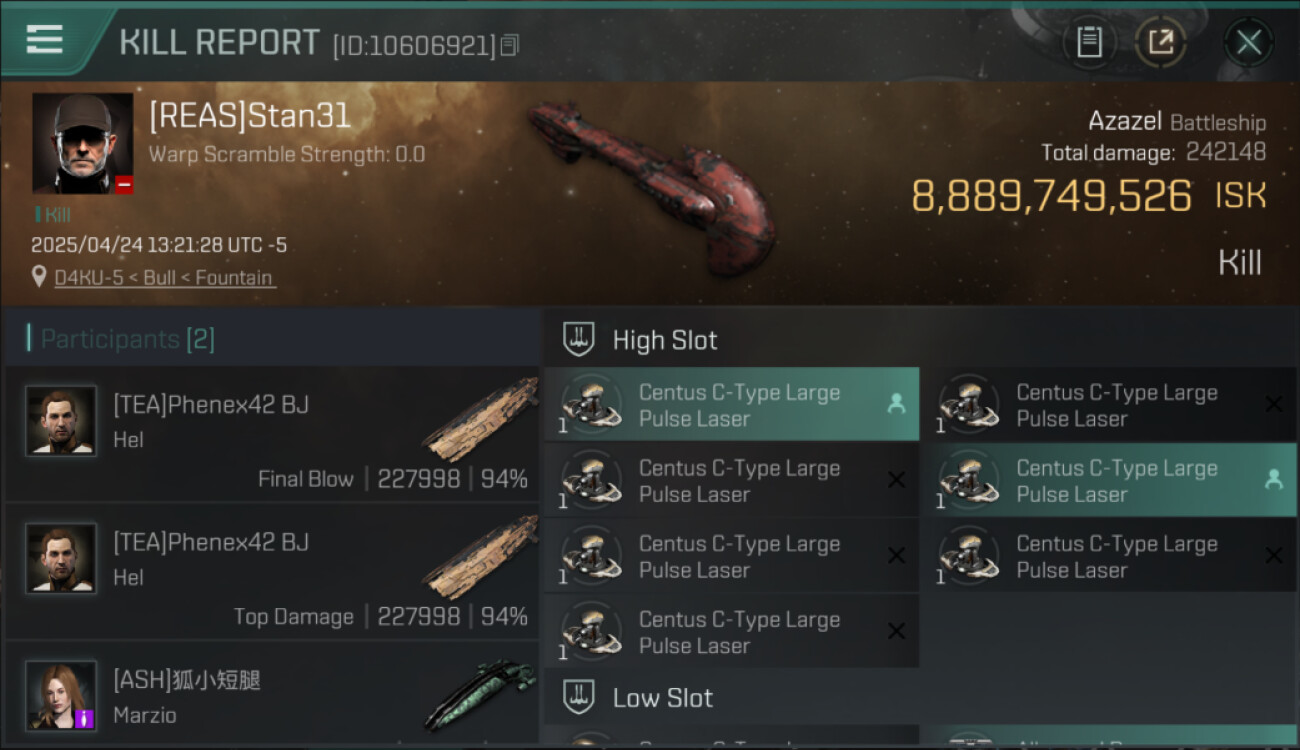Viewport: 1300px width, 750px height.
Task: Select the Top Damage Phenex42 BJ entry
Action: pos(272,571)
